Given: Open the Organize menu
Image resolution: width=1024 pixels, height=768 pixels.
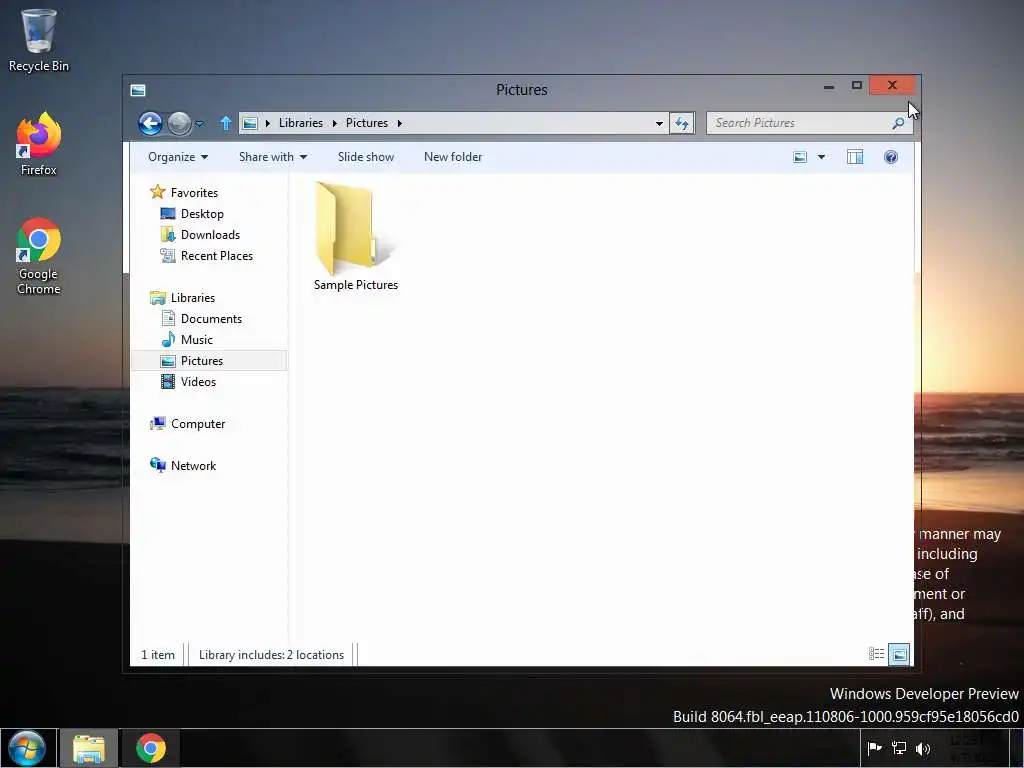Looking at the screenshot, I should 178,157.
